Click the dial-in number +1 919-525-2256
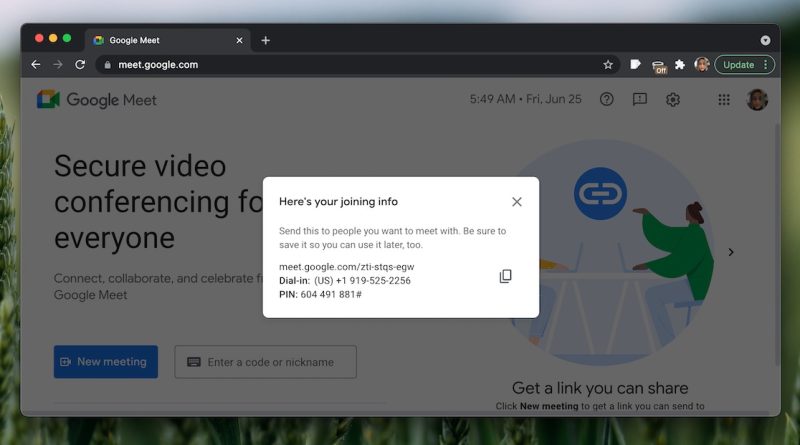Viewport: 800px width, 445px height. click(373, 281)
